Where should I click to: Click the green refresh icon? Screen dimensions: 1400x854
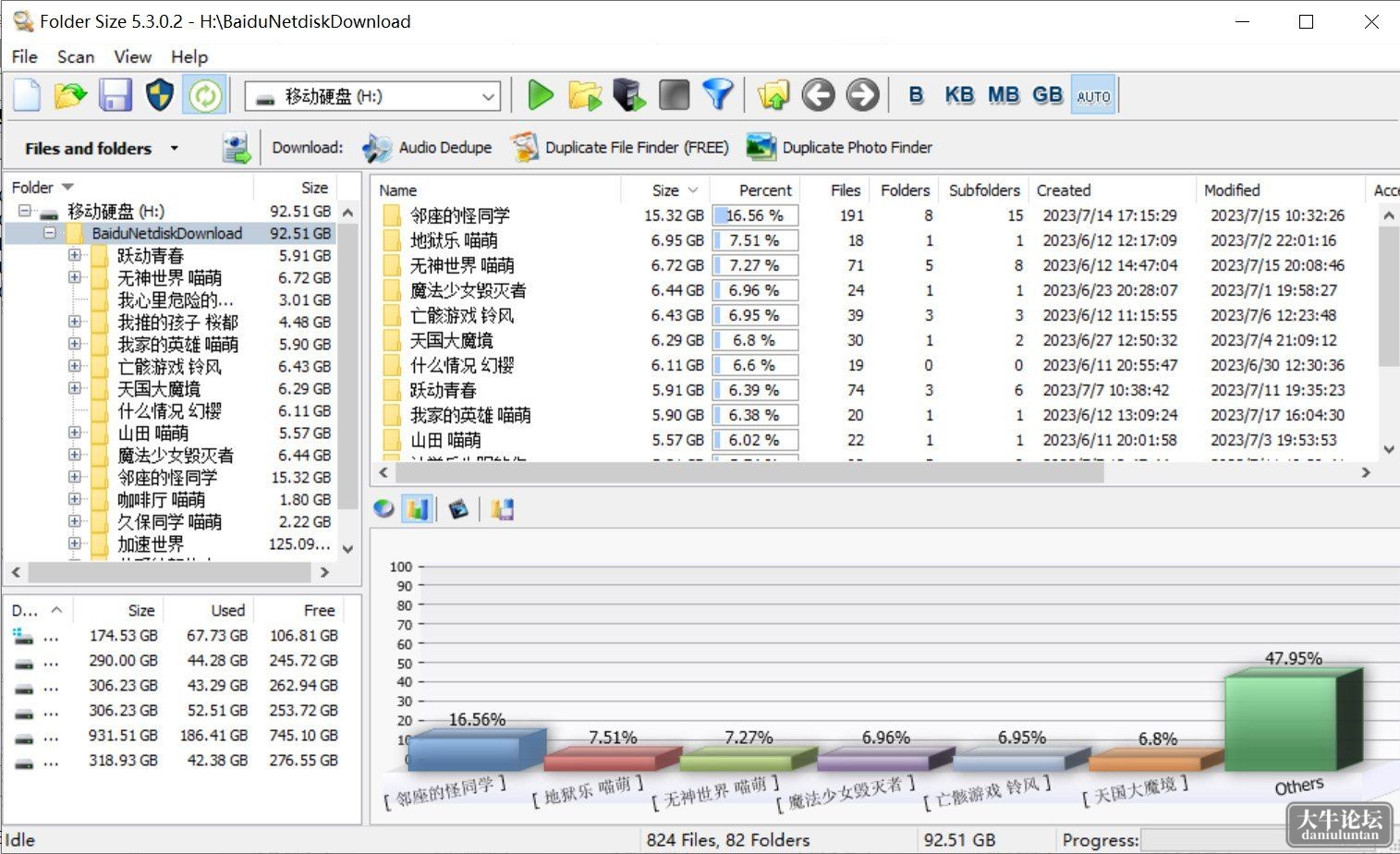[205, 95]
